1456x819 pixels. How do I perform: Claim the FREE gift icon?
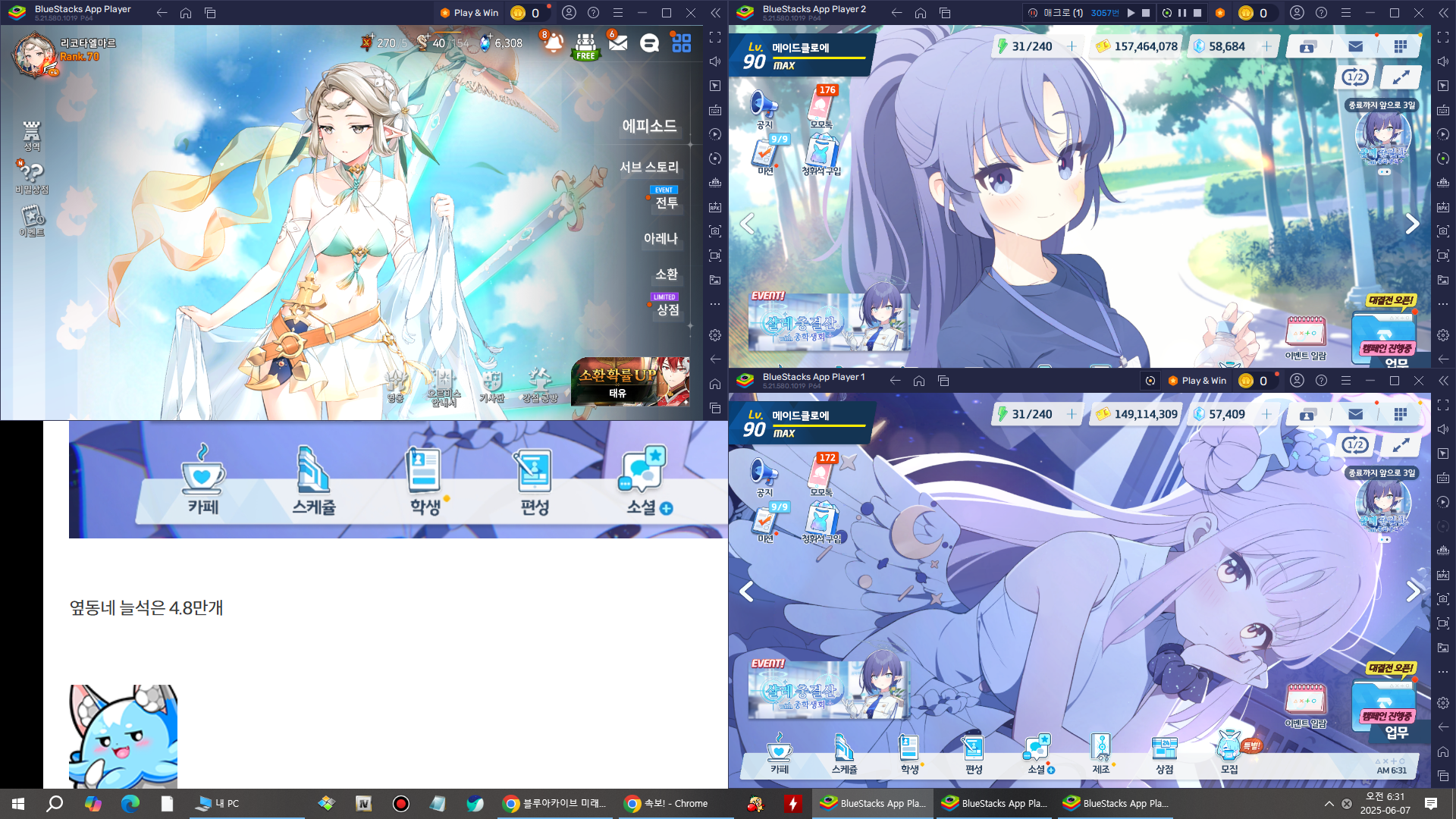[585, 45]
